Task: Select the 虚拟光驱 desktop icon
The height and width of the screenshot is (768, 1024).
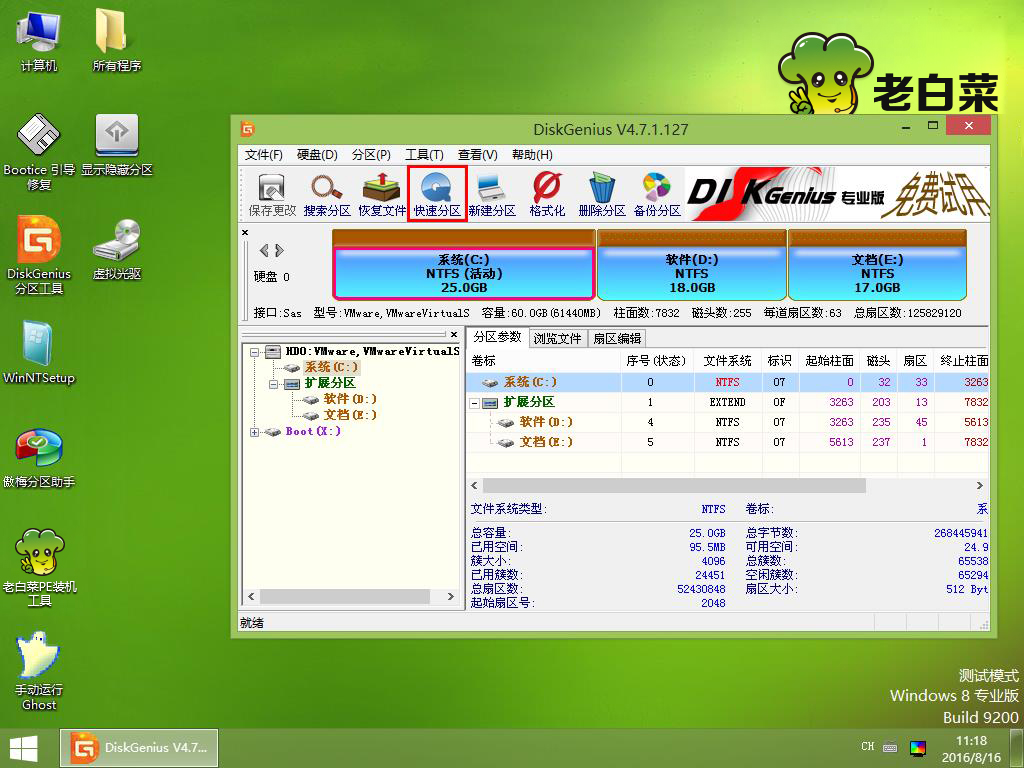Action: point(116,249)
